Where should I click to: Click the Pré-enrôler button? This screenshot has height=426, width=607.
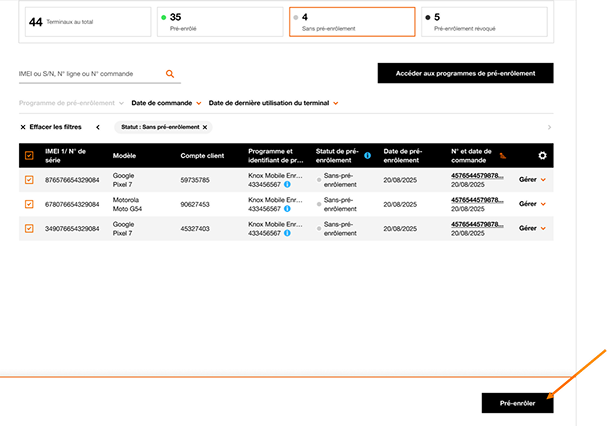516,403
